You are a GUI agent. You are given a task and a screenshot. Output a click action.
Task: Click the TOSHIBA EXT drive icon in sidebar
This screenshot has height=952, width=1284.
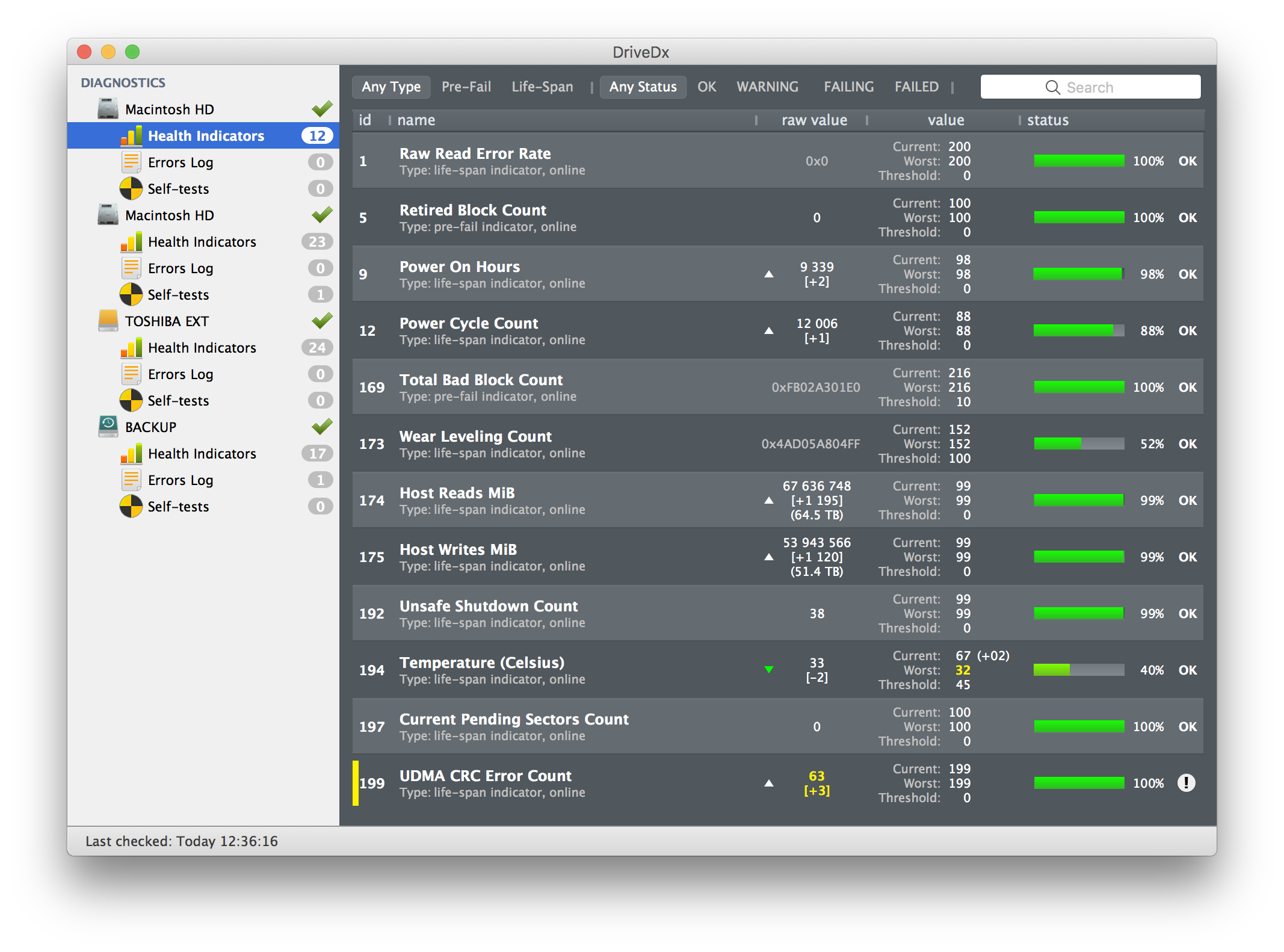pos(106,321)
